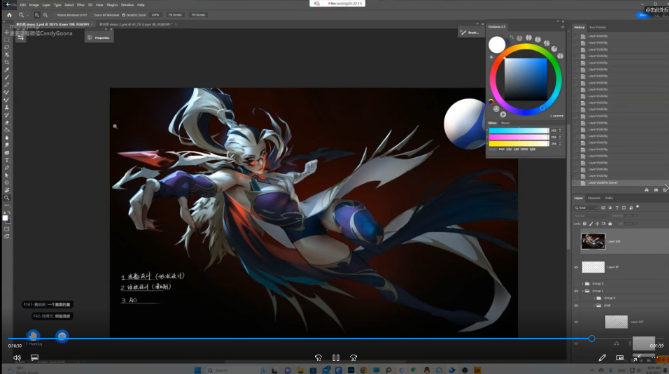Select the Clone Stamp tool
The width and height of the screenshot is (669, 374).
6,107
